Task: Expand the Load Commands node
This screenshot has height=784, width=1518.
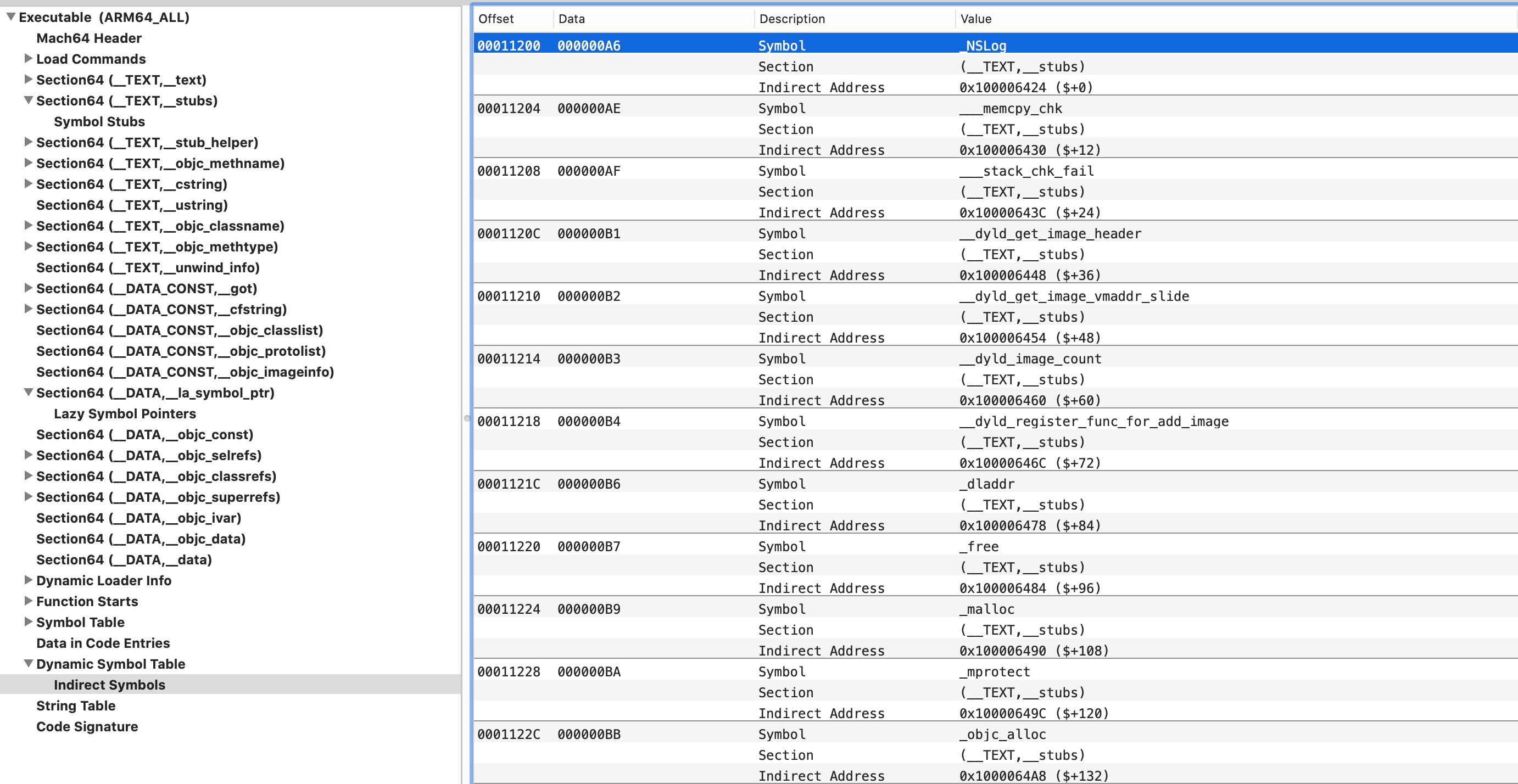Action: point(27,58)
